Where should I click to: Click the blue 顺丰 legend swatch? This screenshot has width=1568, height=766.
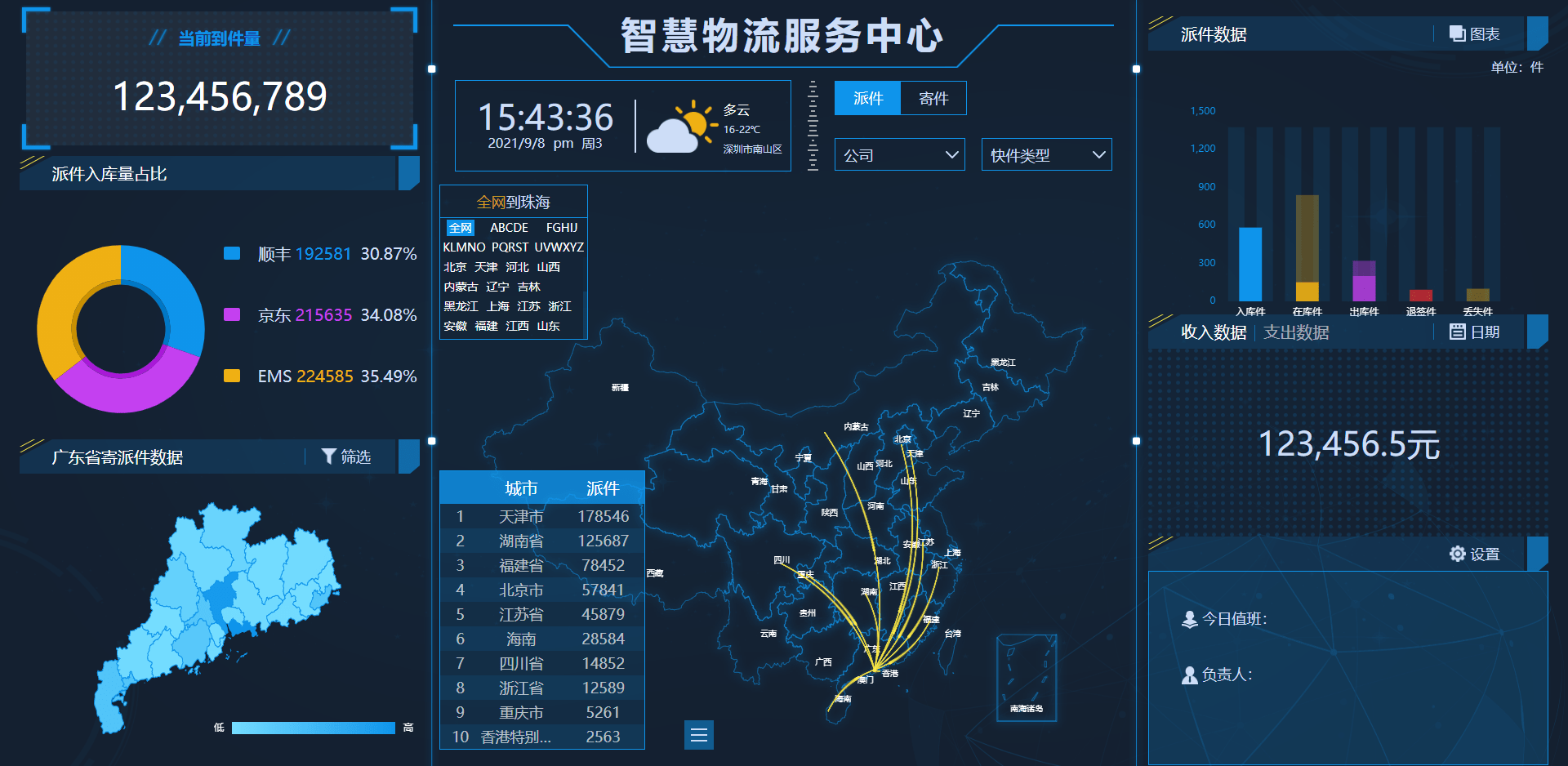pos(232,254)
